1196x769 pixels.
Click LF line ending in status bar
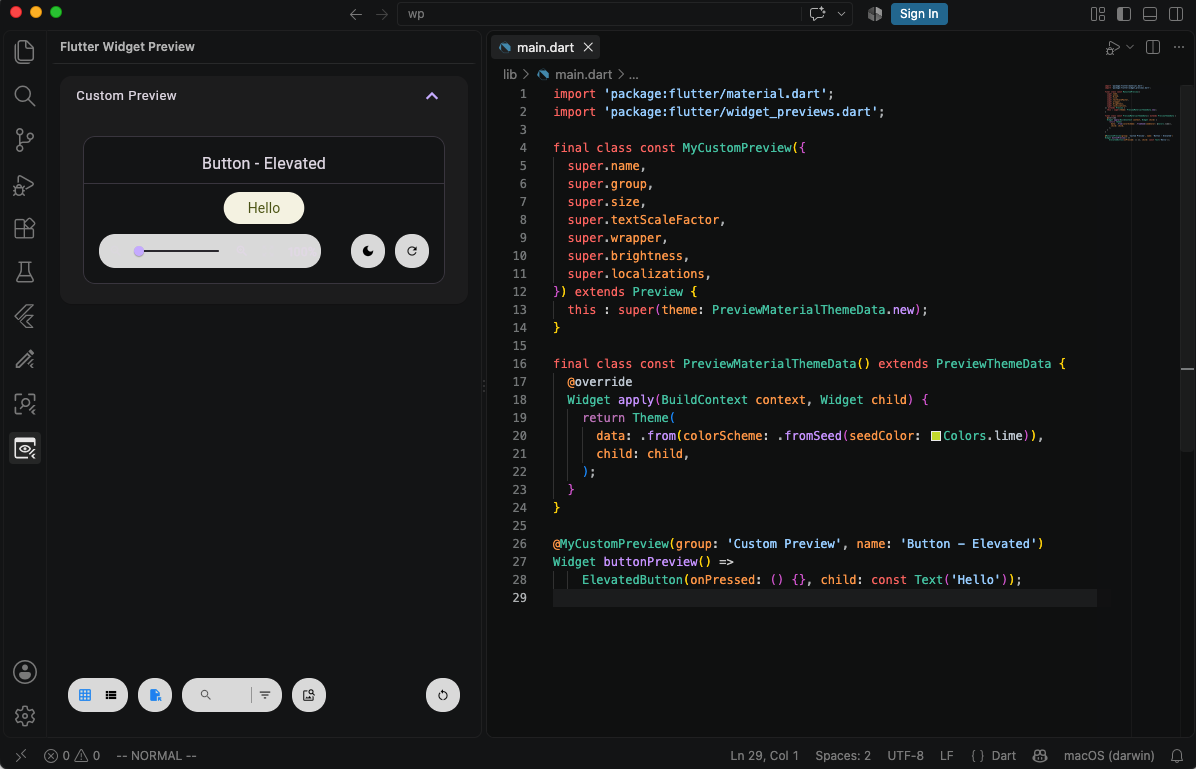(x=947, y=755)
